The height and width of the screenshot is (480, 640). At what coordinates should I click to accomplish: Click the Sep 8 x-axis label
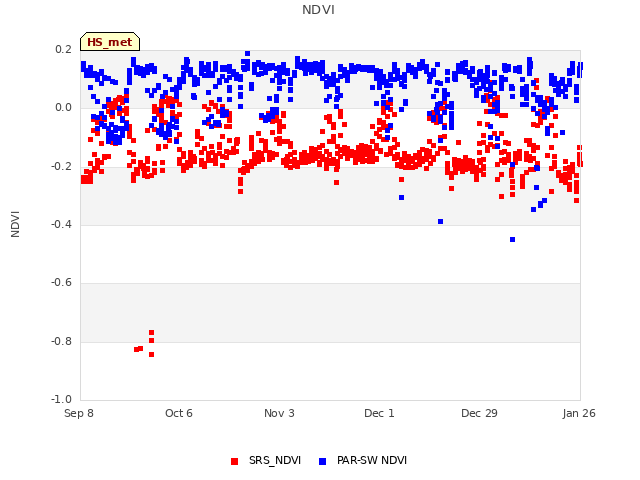tap(79, 413)
